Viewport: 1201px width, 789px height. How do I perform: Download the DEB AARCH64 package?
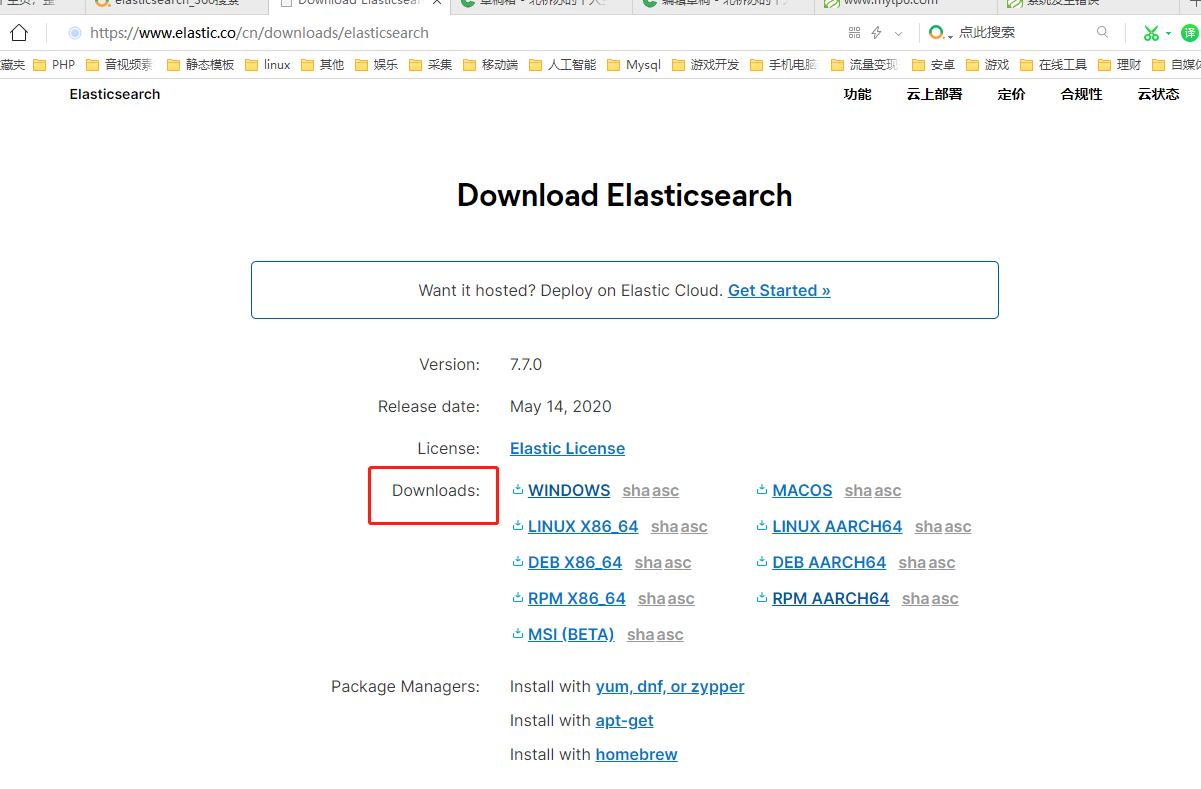pos(829,562)
